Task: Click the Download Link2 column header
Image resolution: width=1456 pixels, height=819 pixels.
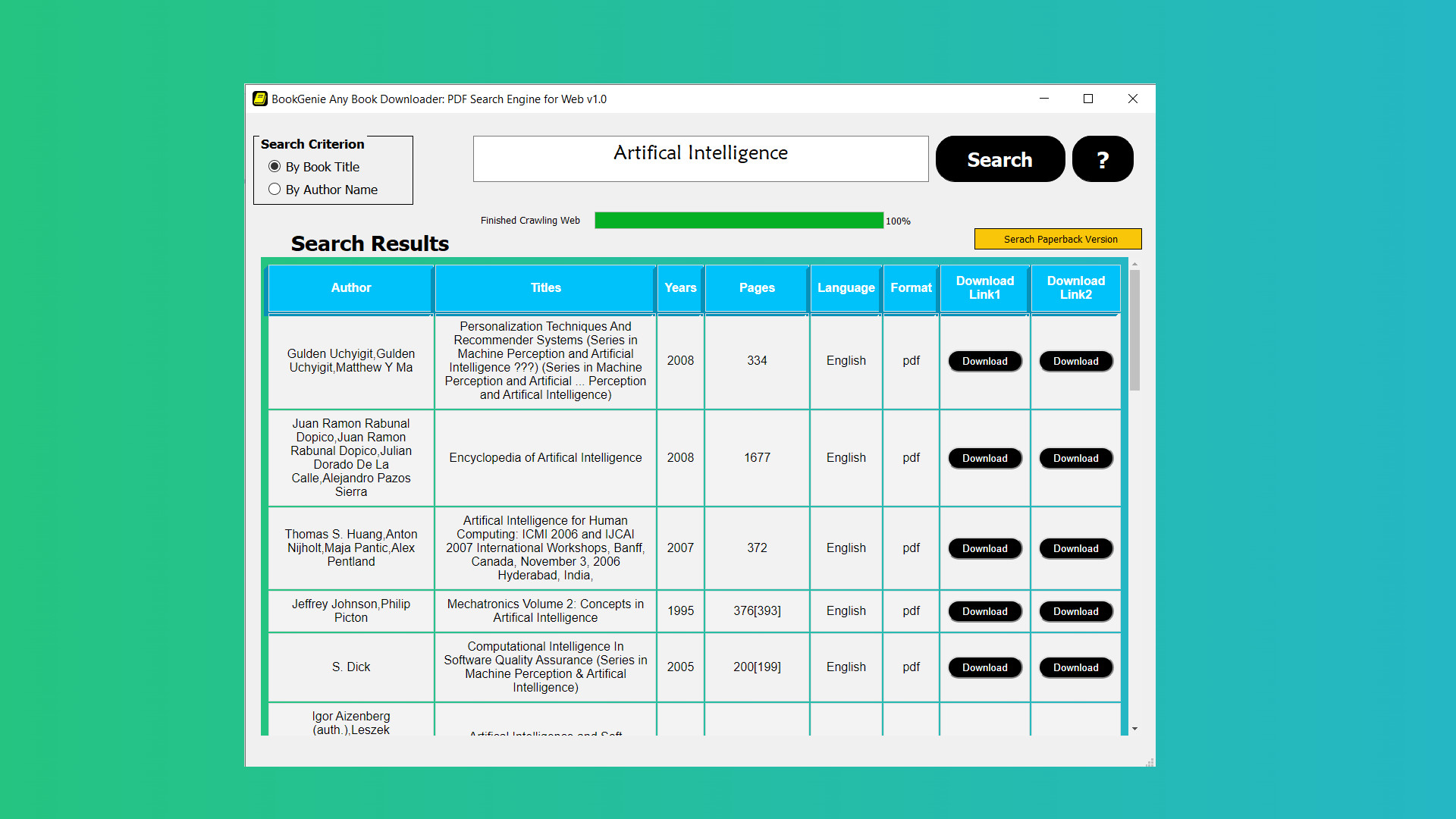Action: tap(1076, 288)
